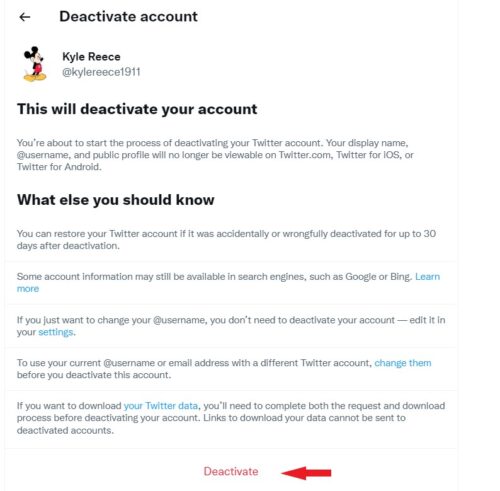The width and height of the screenshot is (500, 491).
Task: Open the 'Learn more' link about search engines
Action: point(427,277)
